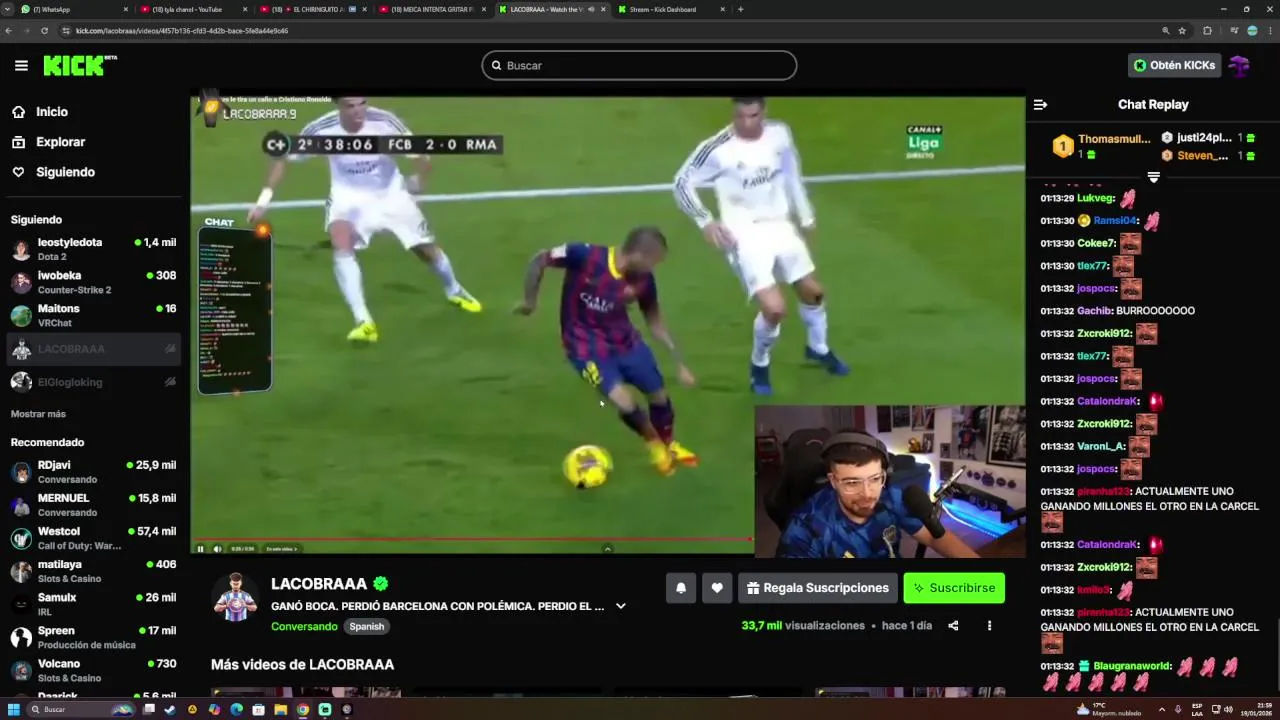The width and height of the screenshot is (1280, 720).
Task: Toggle the notification bell for LACOBRAAA
Action: pyautogui.click(x=681, y=588)
